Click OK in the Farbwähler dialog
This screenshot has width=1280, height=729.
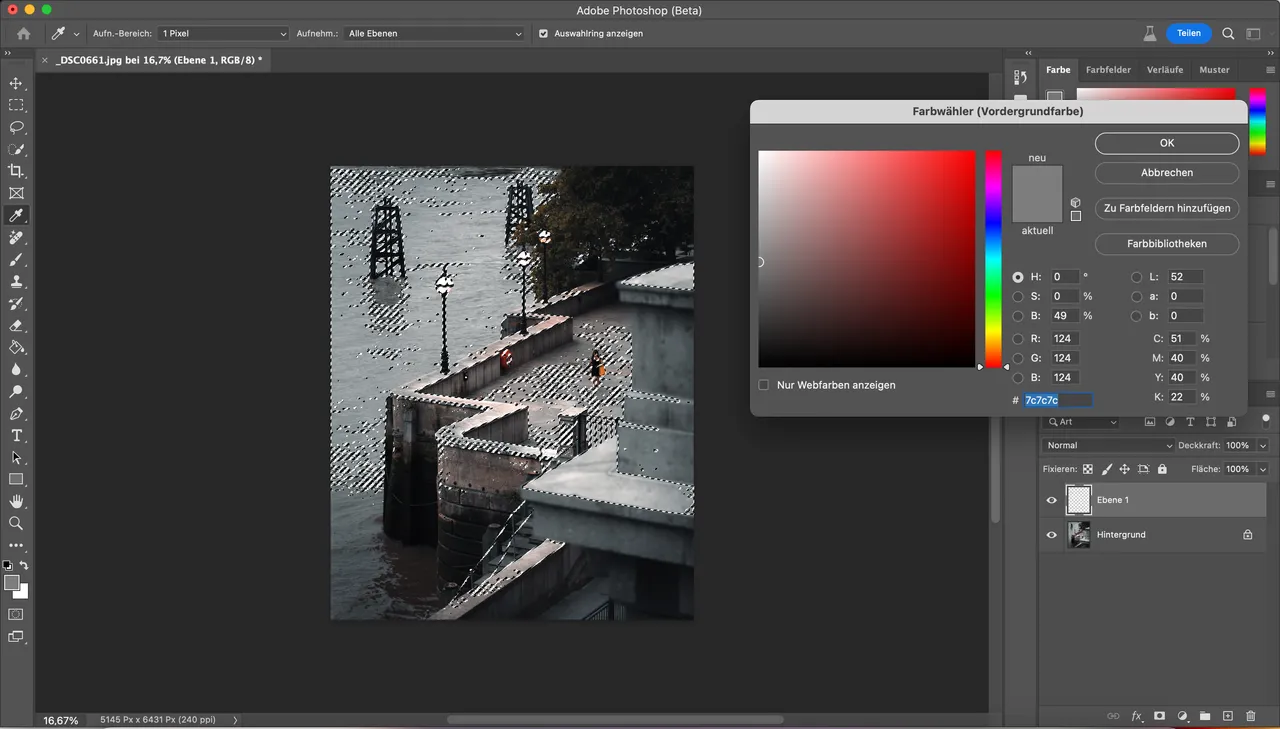tap(1167, 143)
